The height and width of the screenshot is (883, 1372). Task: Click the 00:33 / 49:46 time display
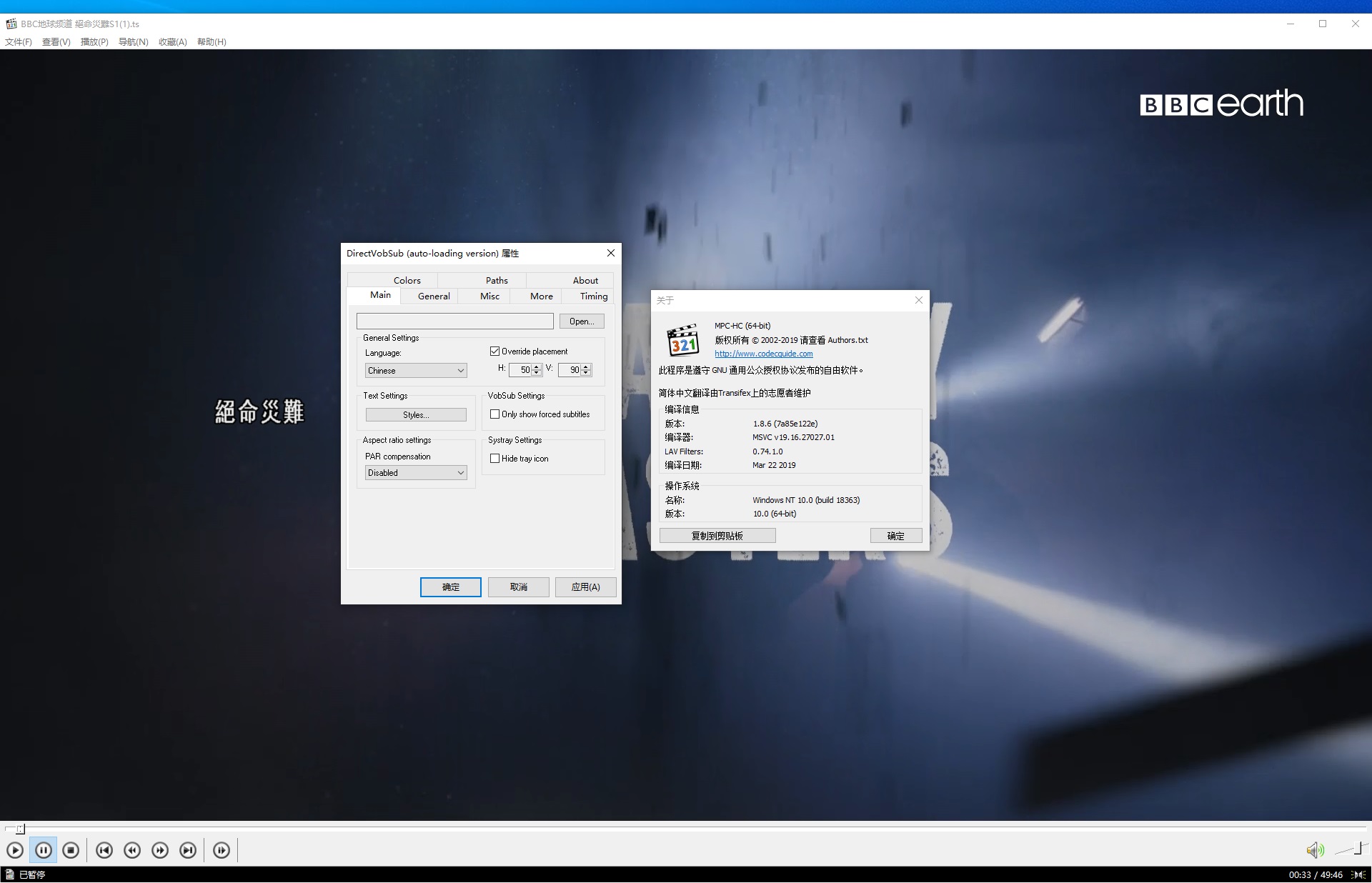point(1316,875)
